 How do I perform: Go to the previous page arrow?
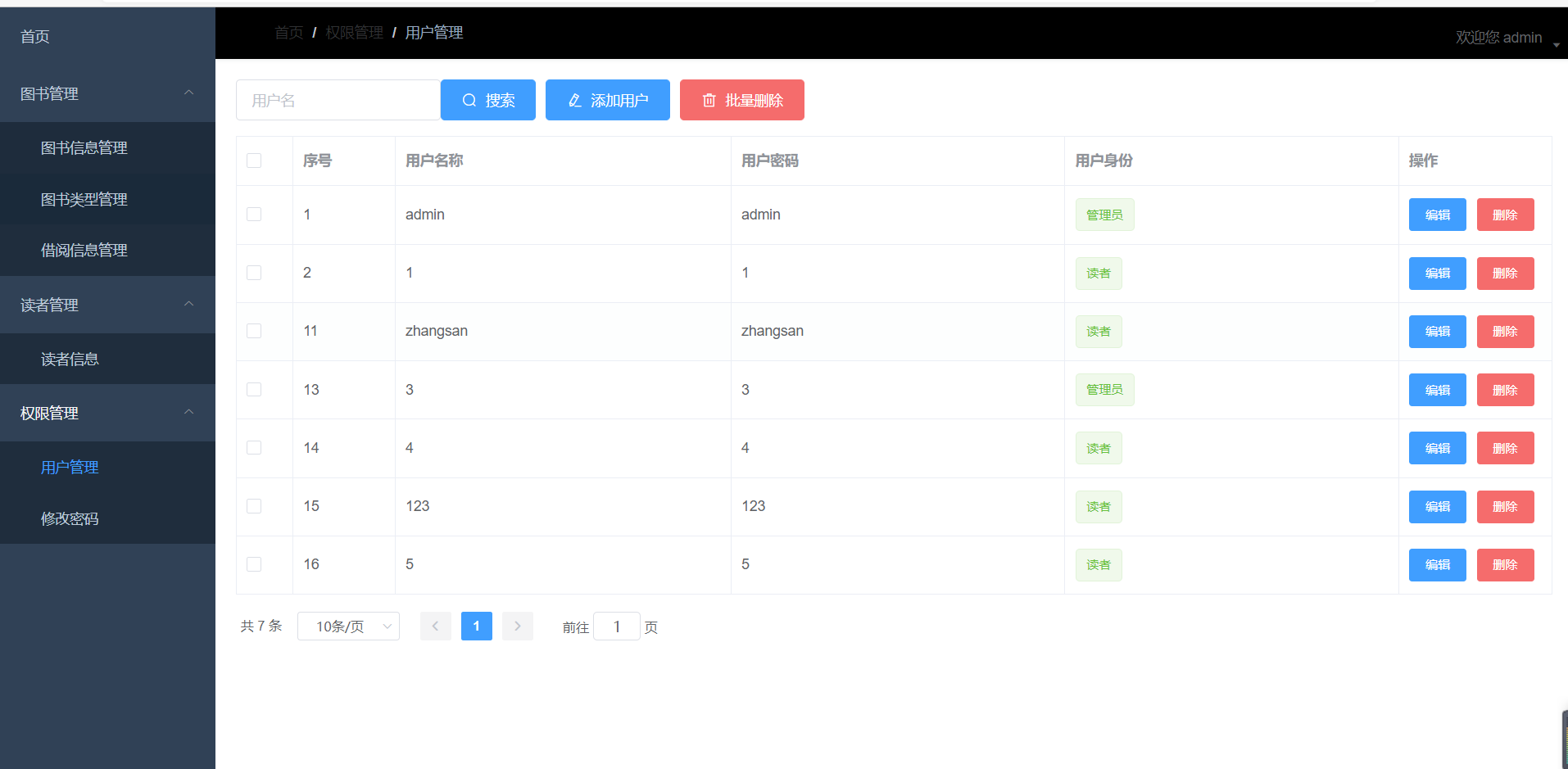pyautogui.click(x=436, y=627)
